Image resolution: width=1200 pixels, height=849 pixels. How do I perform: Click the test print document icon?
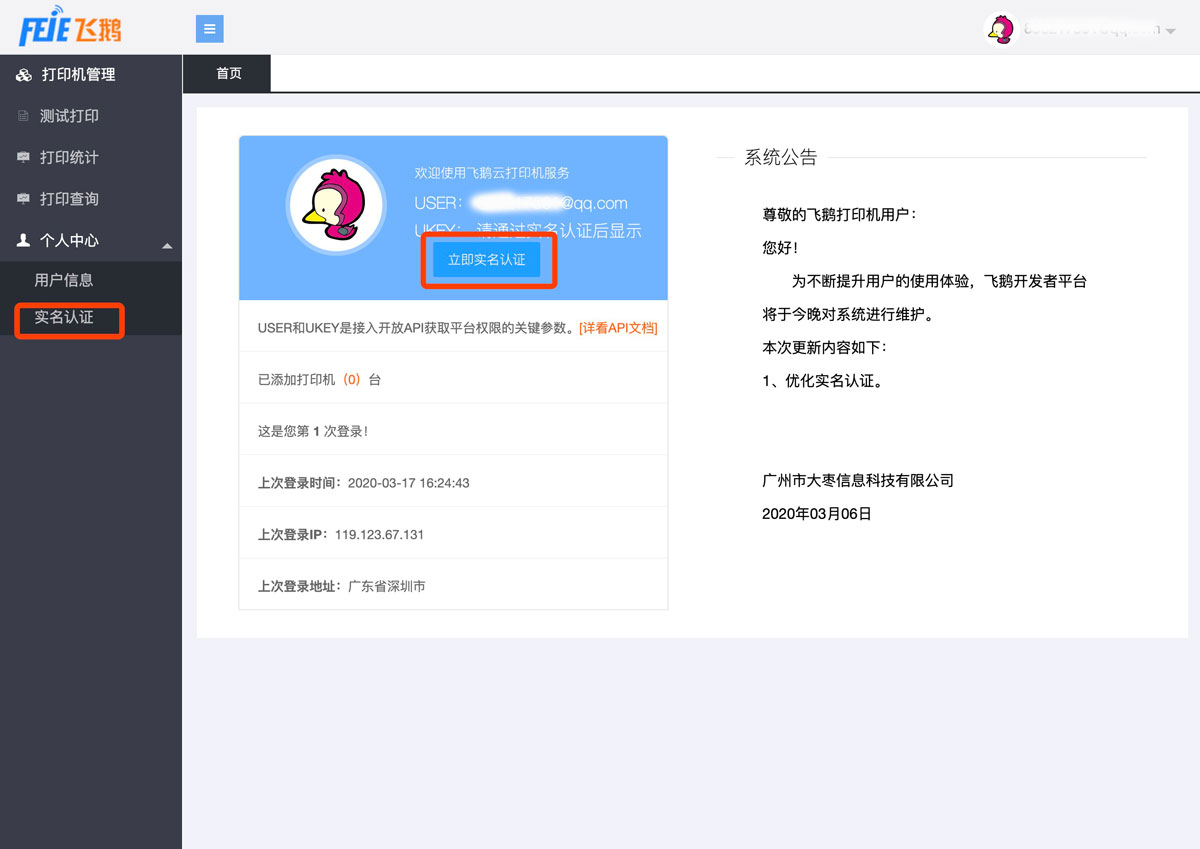[24, 116]
